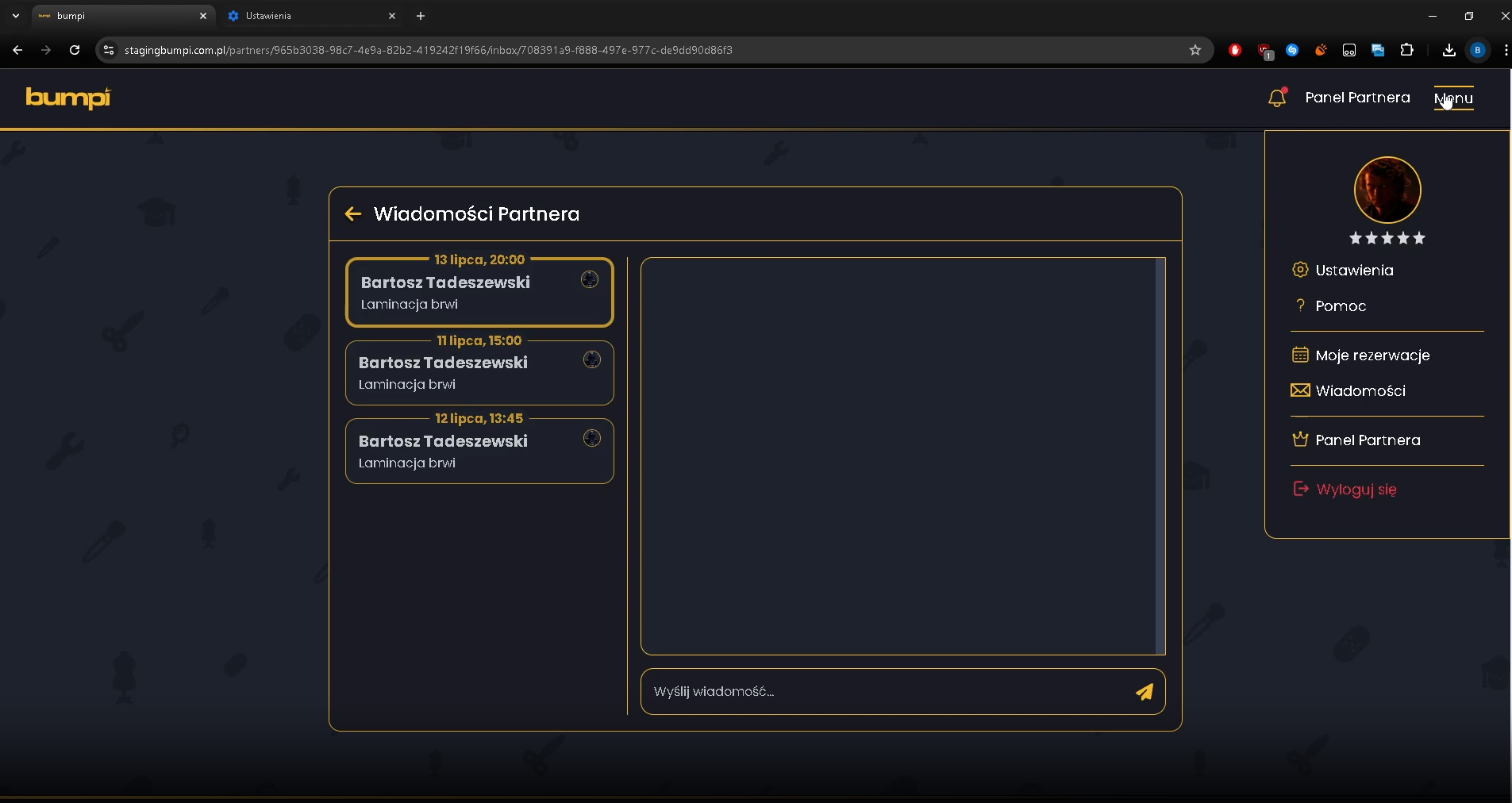Click the bumpi logo
This screenshot has width=1512, height=803.
[x=68, y=98]
